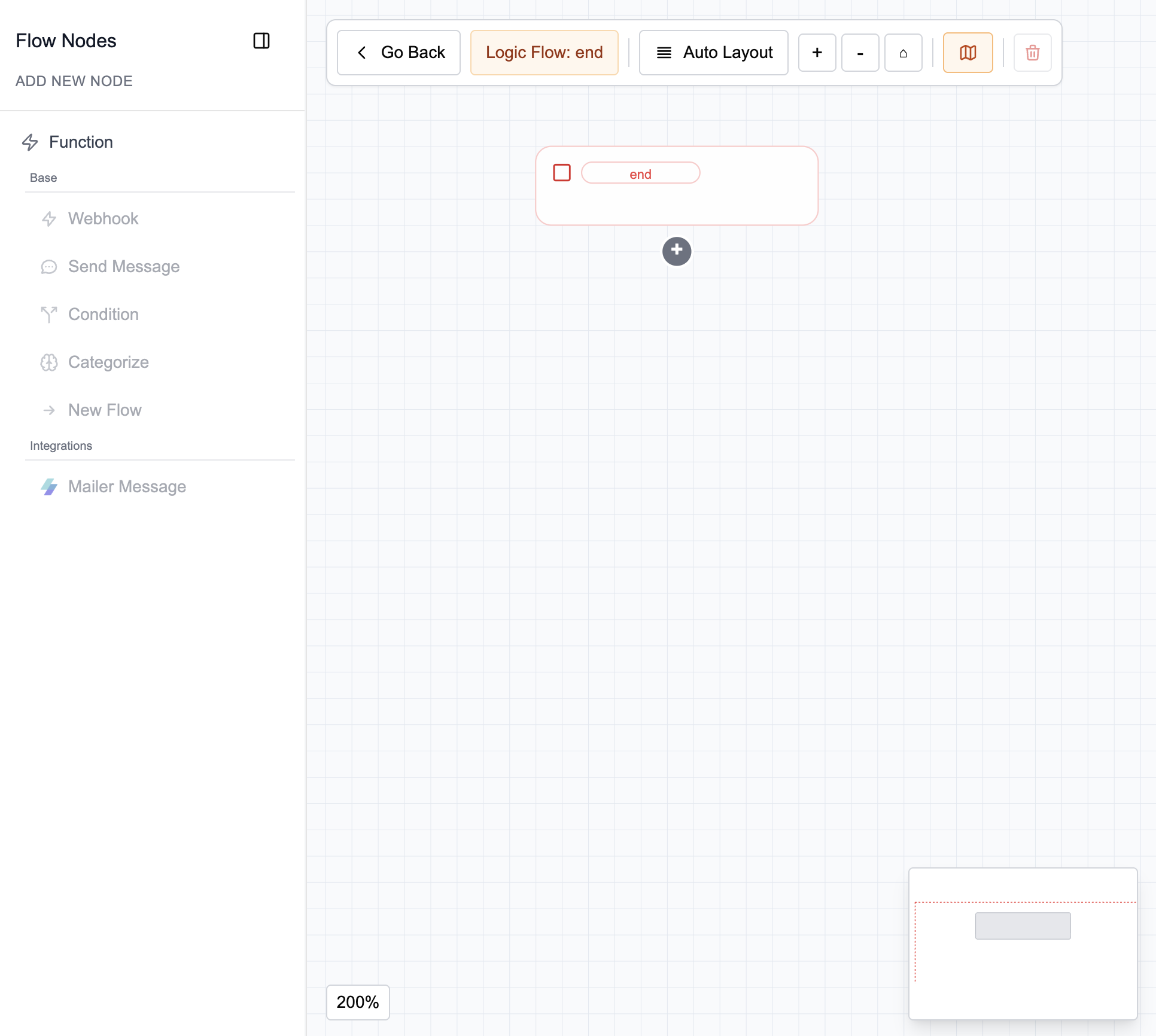Click the Categorize brain icon
1156x1036 pixels.
pyautogui.click(x=49, y=362)
